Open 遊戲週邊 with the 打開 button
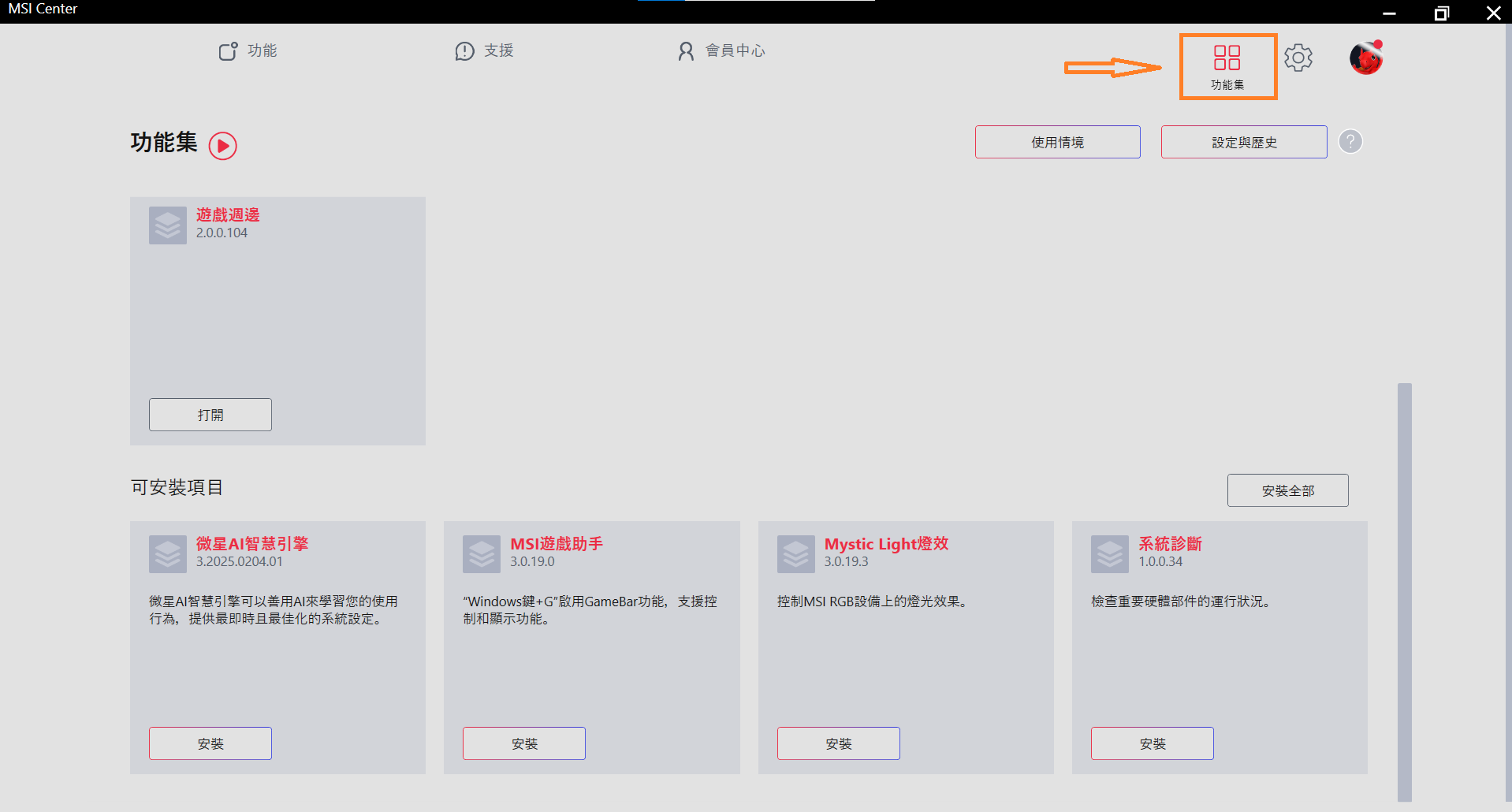Image resolution: width=1512 pixels, height=812 pixels. click(210, 415)
